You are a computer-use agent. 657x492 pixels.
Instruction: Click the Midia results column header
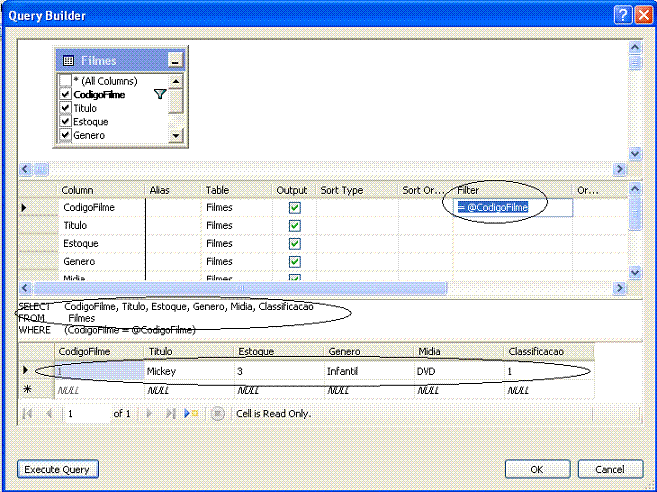tap(459, 352)
